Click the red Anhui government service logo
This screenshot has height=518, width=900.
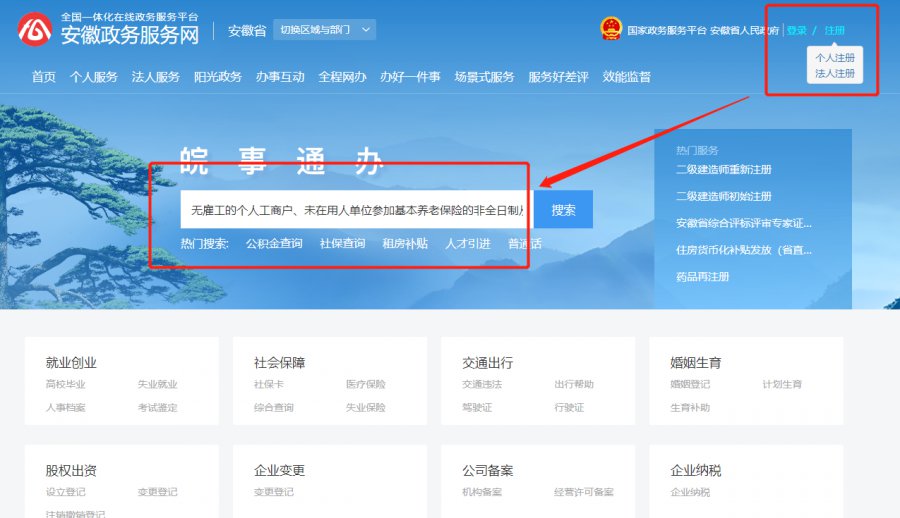pyautogui.click(x=34, y=29)
